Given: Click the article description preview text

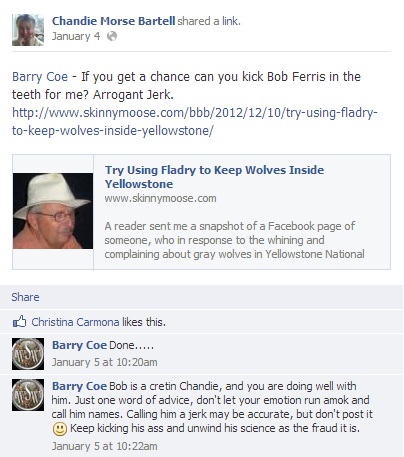Looking at the screenshot, I should coord(234,240).
